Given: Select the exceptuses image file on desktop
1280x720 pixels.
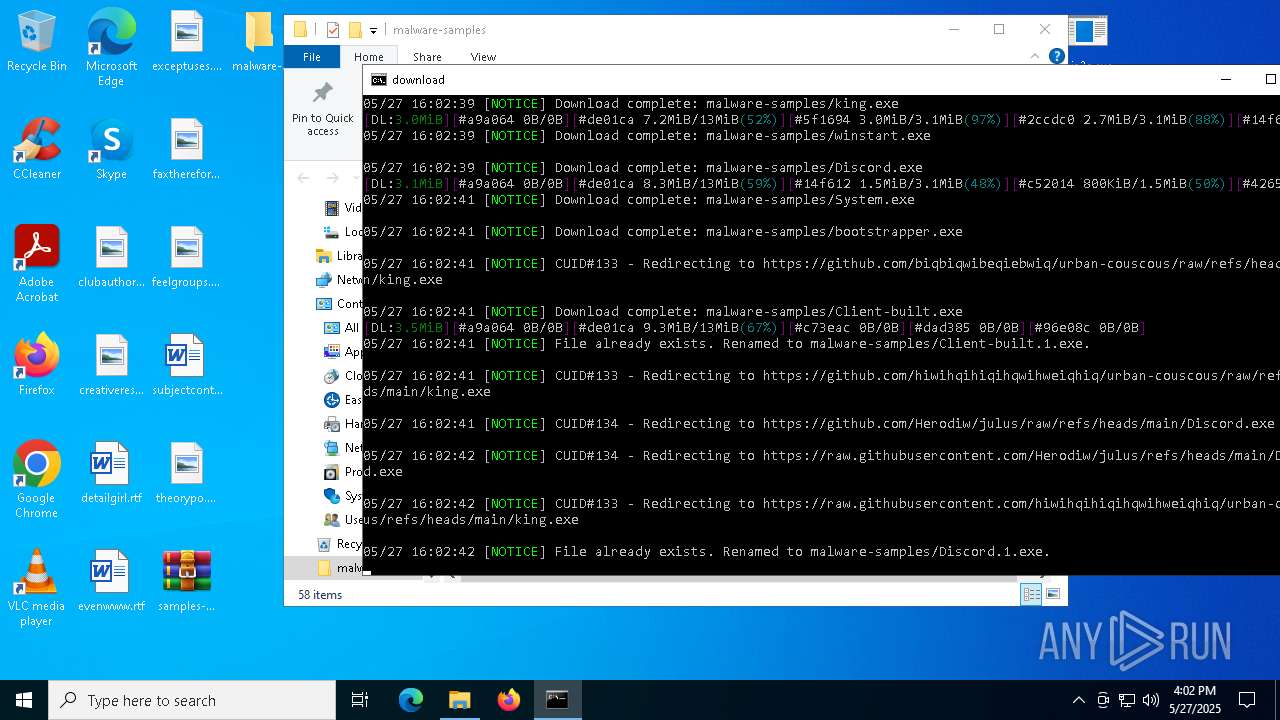Looking at the screenshot, I should point(186,43).
